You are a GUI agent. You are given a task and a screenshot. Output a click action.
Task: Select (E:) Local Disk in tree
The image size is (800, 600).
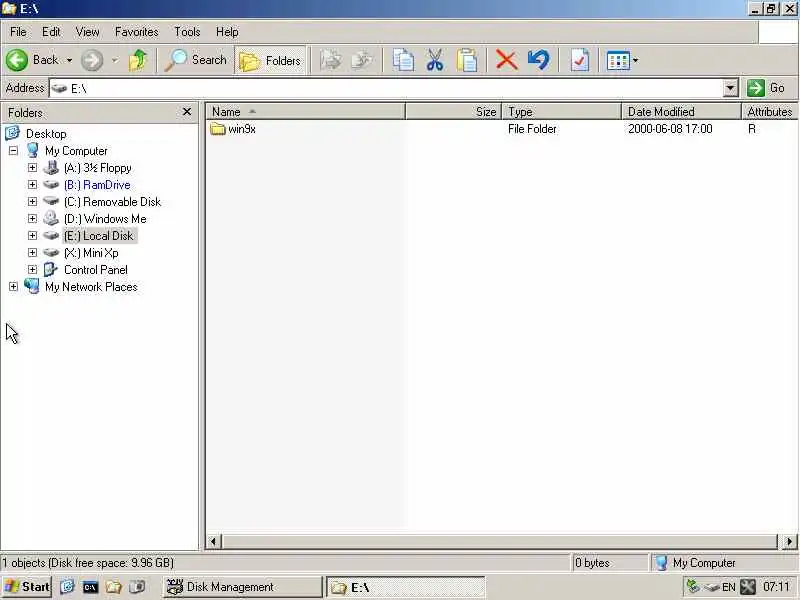click(x=98, y=236)
